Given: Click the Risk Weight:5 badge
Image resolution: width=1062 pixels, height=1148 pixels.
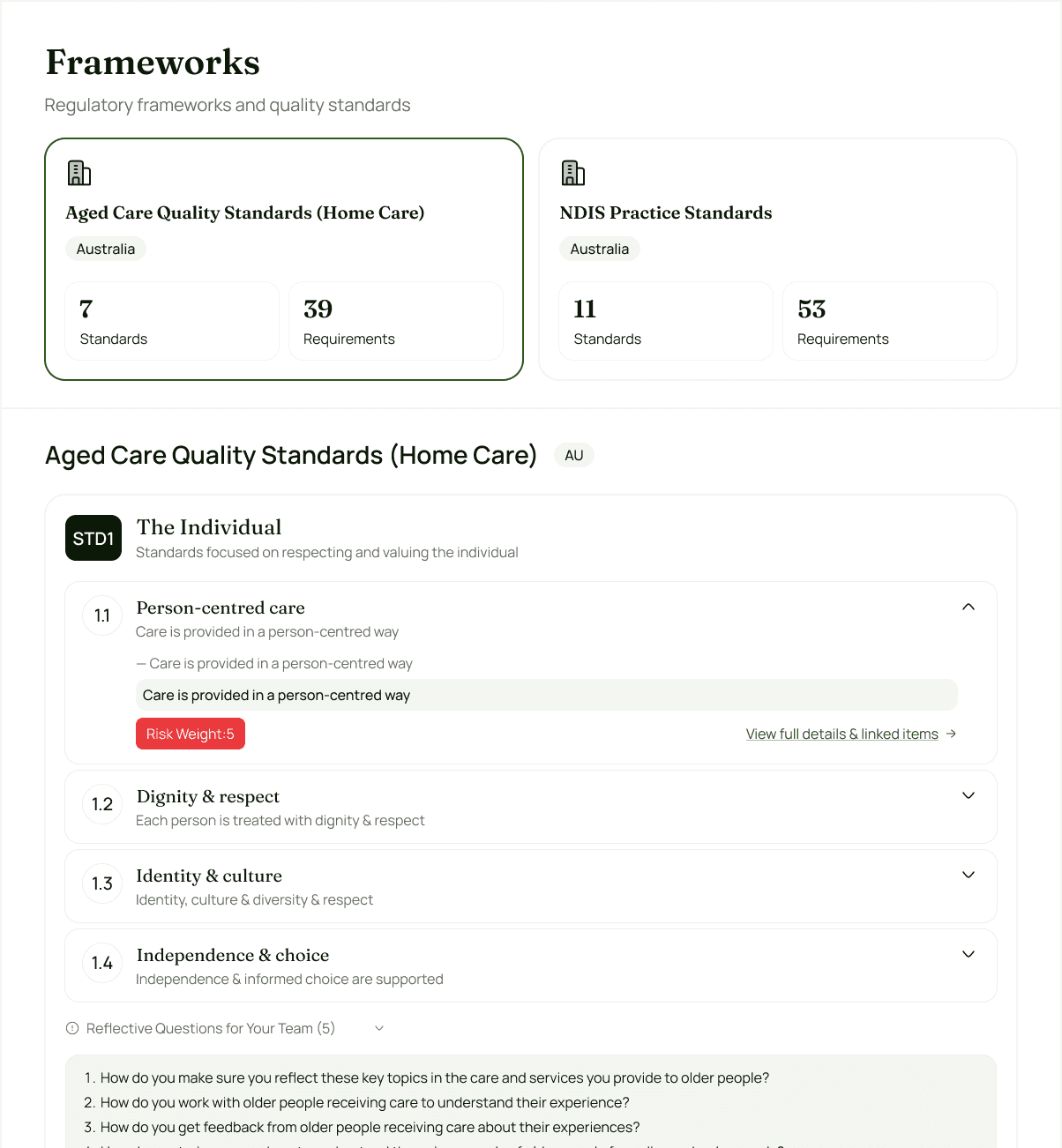Looking at the screenshot, I should pyautogui.click(x=190, y=734).
